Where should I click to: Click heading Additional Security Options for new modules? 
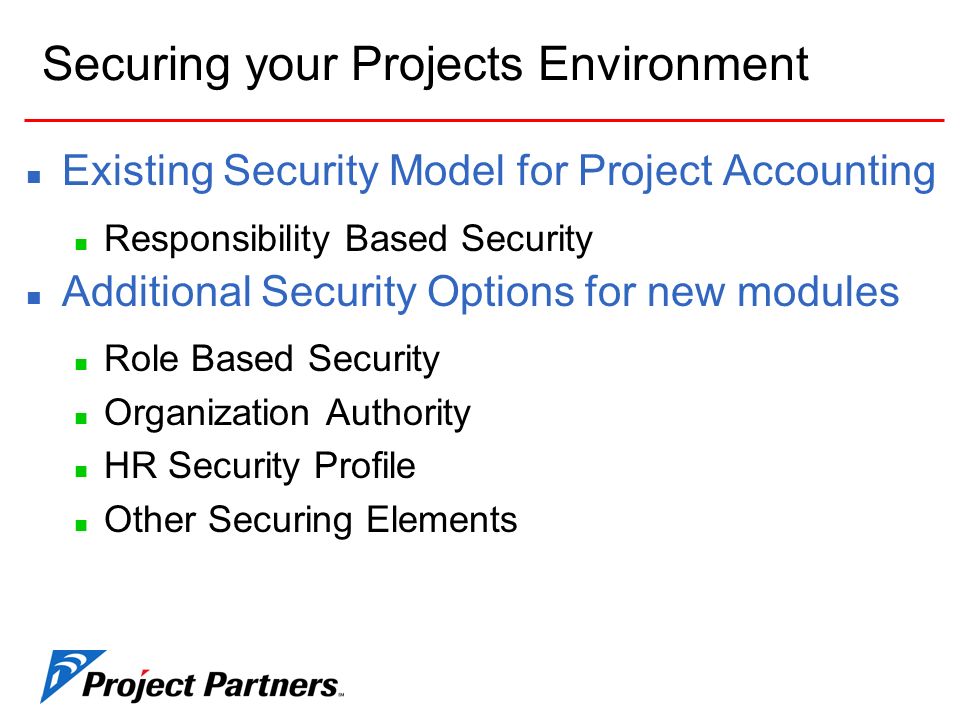pyautogui.click(x=481, y=291)
